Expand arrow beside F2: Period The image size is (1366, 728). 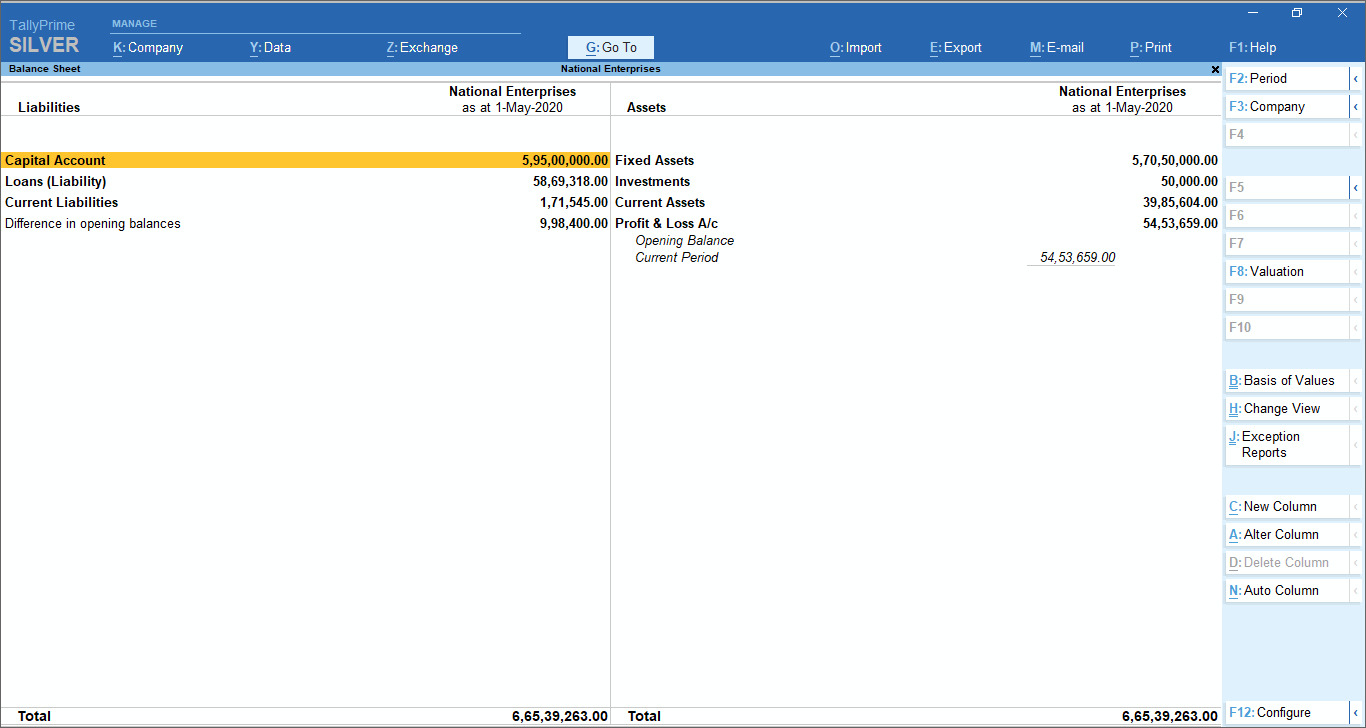pos(1356,78)
